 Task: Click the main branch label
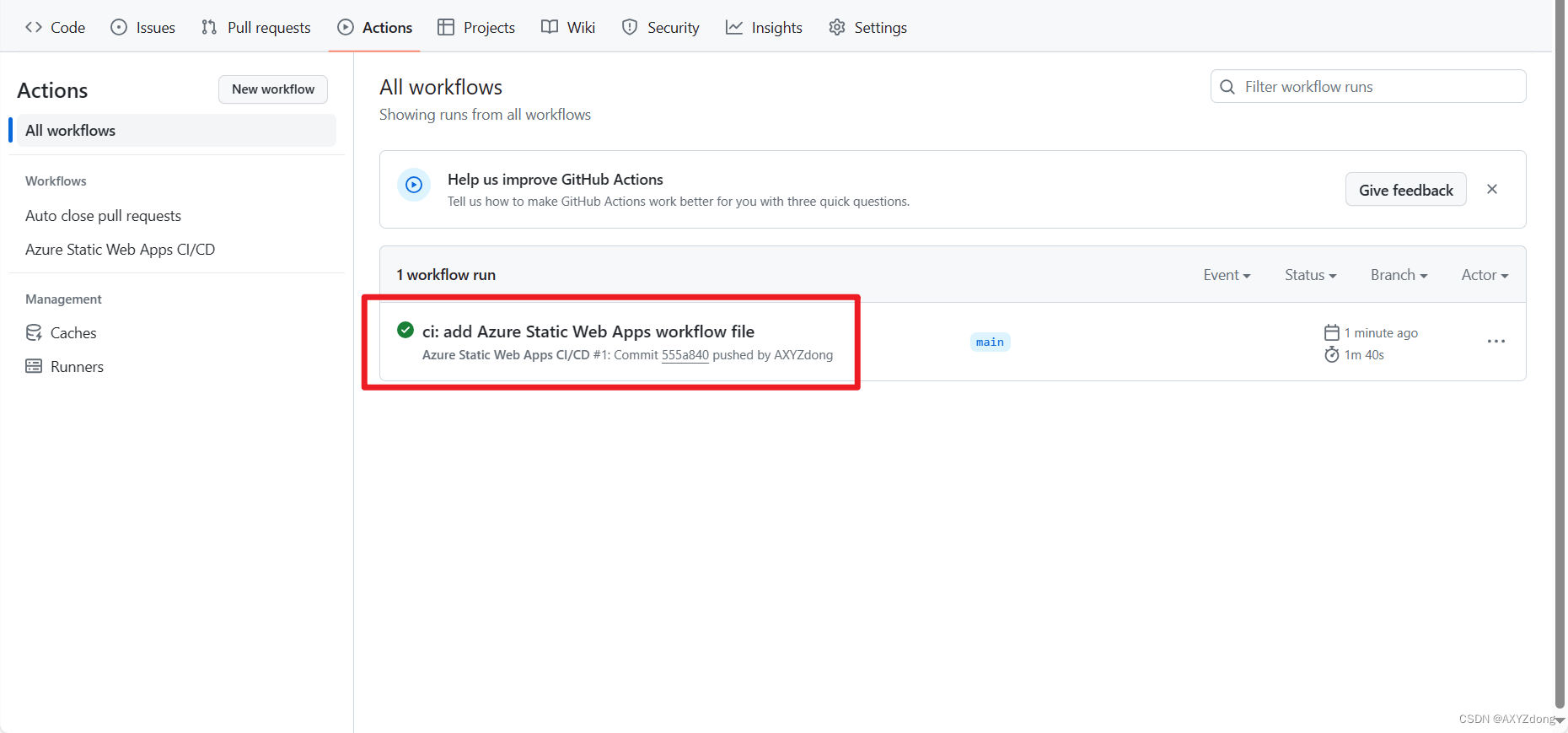point(990,342)
